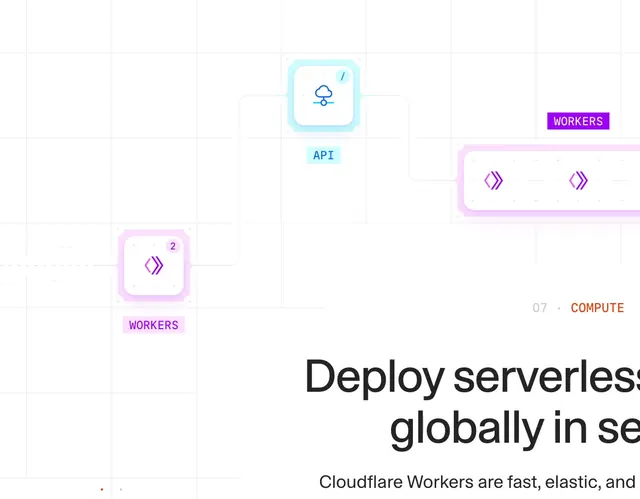640x499 pixels.
Task: Click the 'Deploy serverless' heading
Action: point(472,377)
